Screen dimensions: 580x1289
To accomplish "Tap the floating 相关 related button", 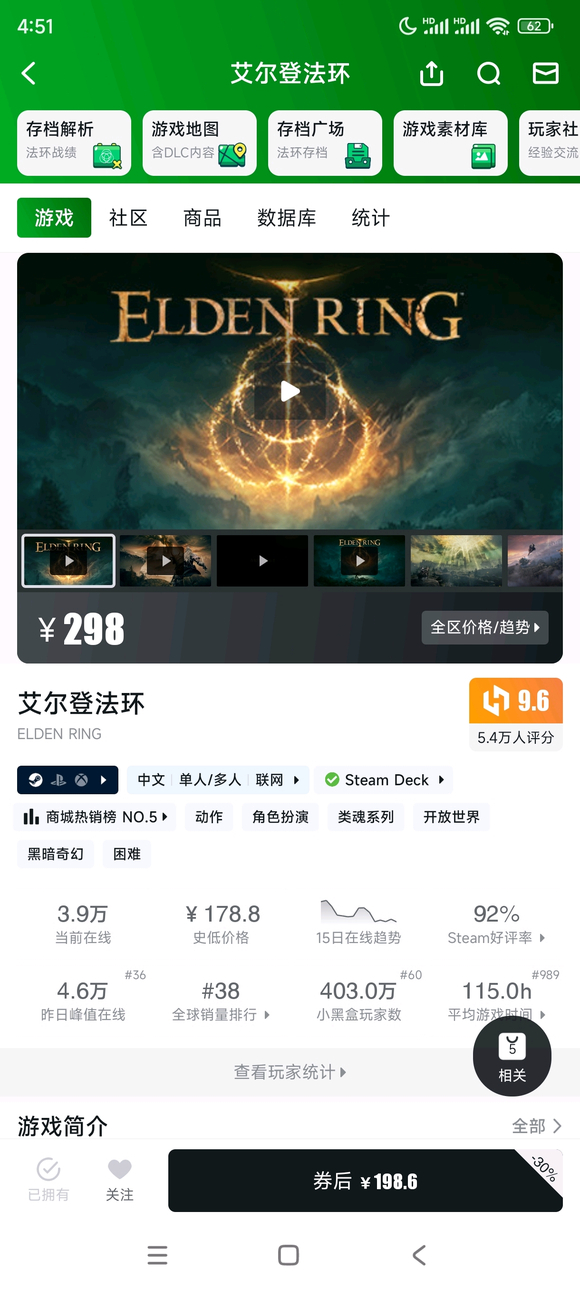I will (x=512, y=1058).
